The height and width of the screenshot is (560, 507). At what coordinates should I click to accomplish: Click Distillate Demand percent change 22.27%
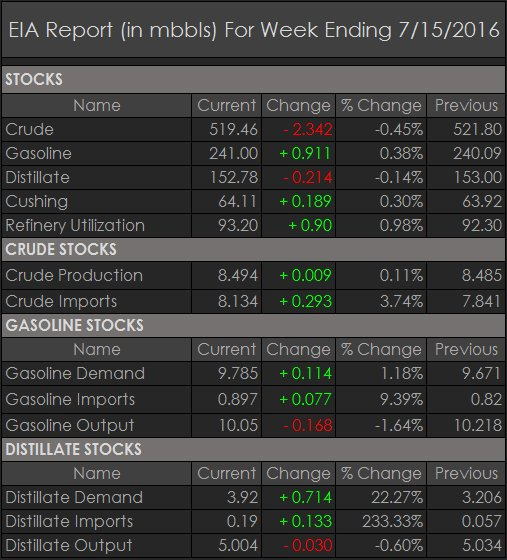point(397,498)
